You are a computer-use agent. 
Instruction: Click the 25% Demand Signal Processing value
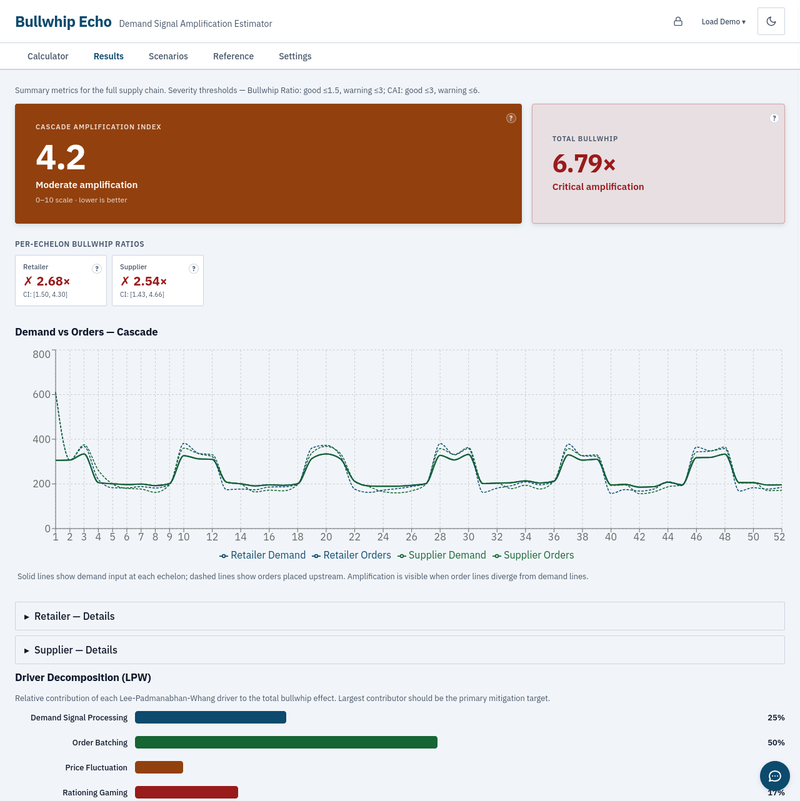(x=775, y=718)
